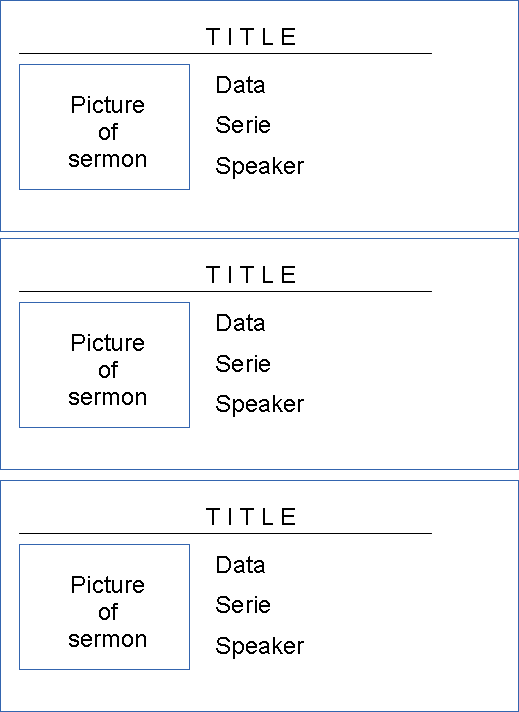The width and height of the screenshot is (519, 712).
Task: Click the TITLE heading of third card
Action: (x=251, y=517)
